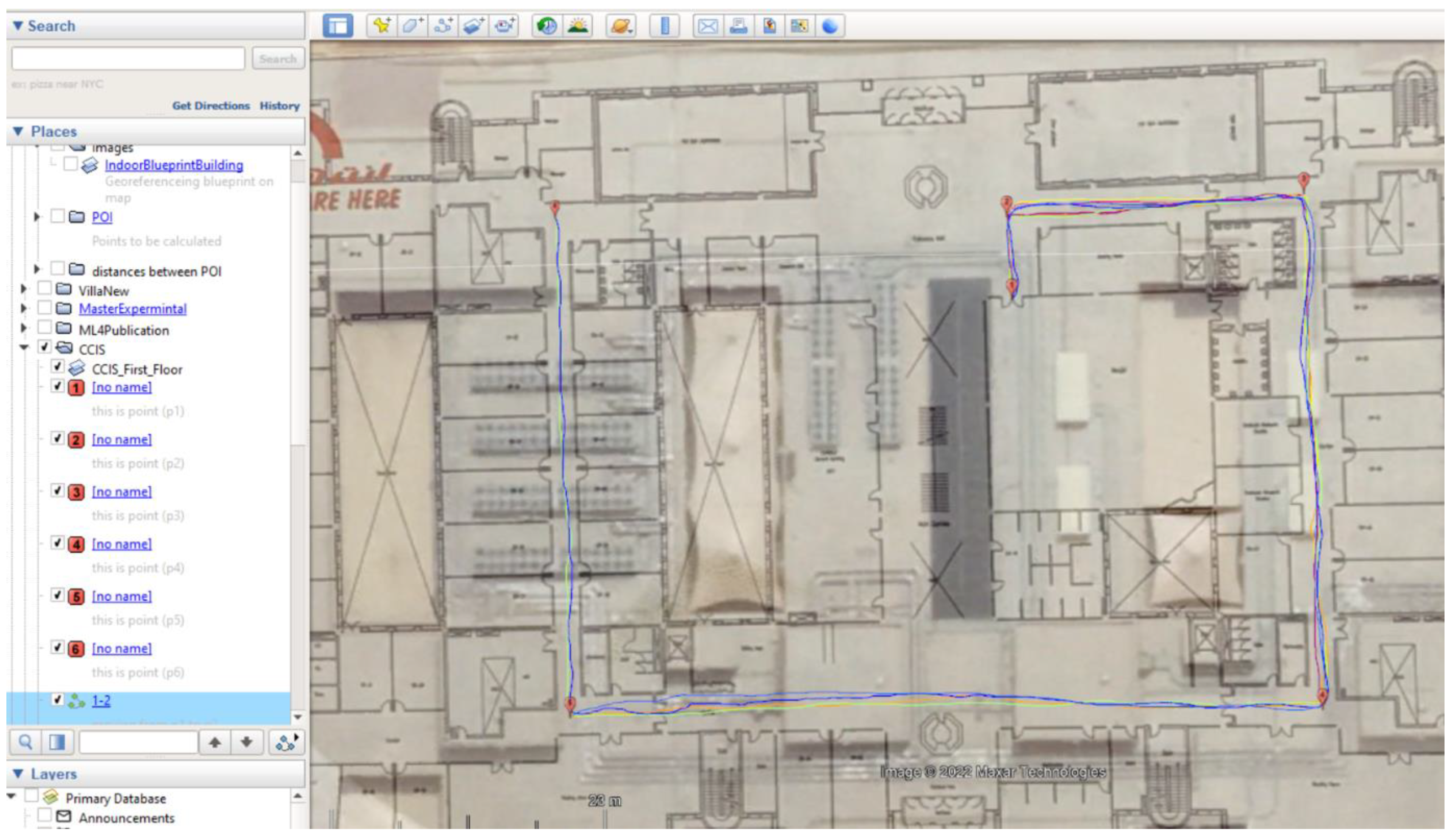Screen dimensions: 1456x839
Task: Uncheck placemark 3 checkbox
Action: [57, 490]
